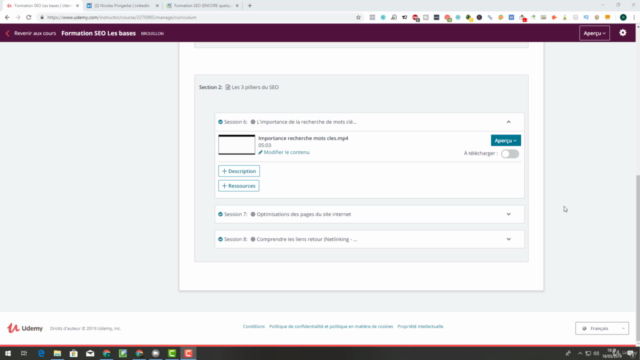Open Propriété intellectuelle footer link
The image size is (640, 360).
pos(420,327)
